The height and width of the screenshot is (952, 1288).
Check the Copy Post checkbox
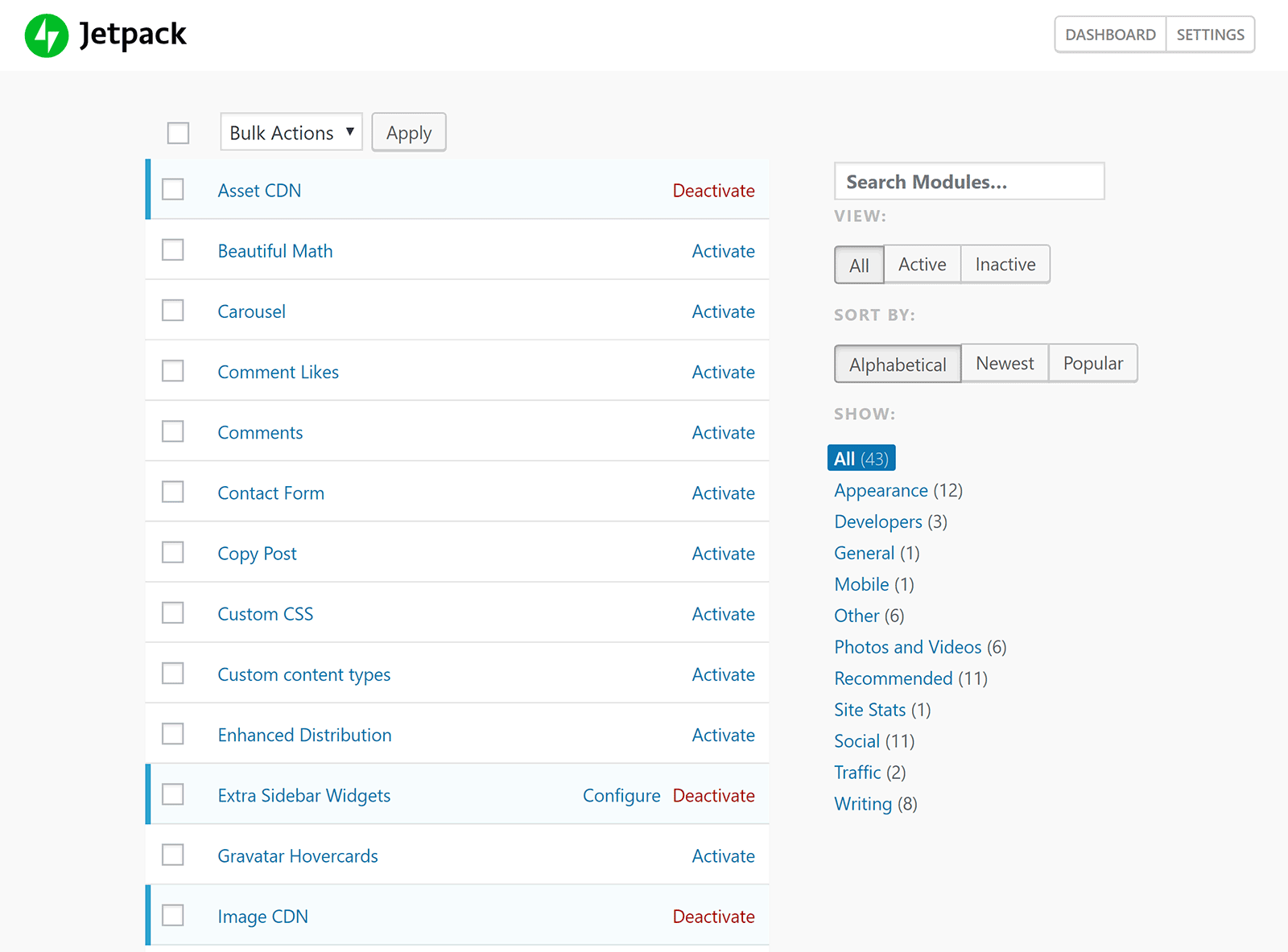(173, 552)
